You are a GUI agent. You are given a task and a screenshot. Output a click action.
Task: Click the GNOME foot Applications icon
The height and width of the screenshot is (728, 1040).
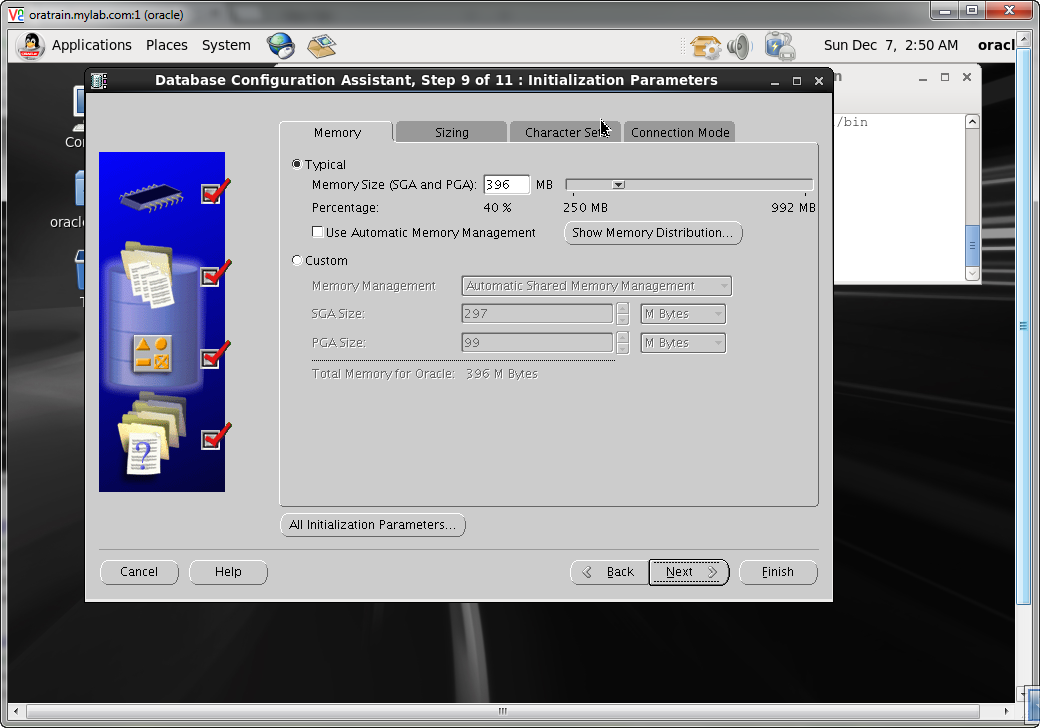[x=30, y=46]
